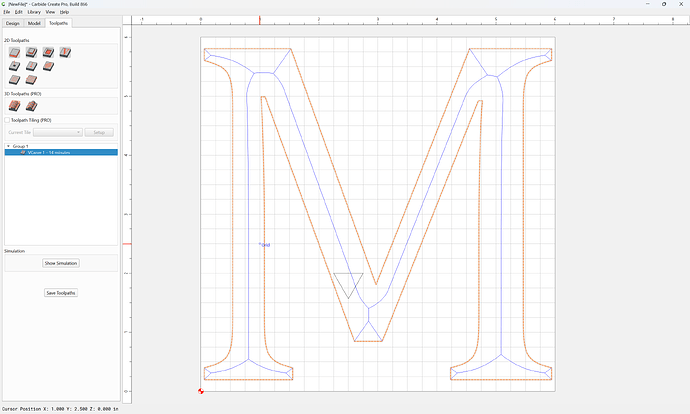This screenshot has width=690, height=414.
Task: Click the middle icon in second toolpath row
Action: pyautogui.click(x=31, y=66)
